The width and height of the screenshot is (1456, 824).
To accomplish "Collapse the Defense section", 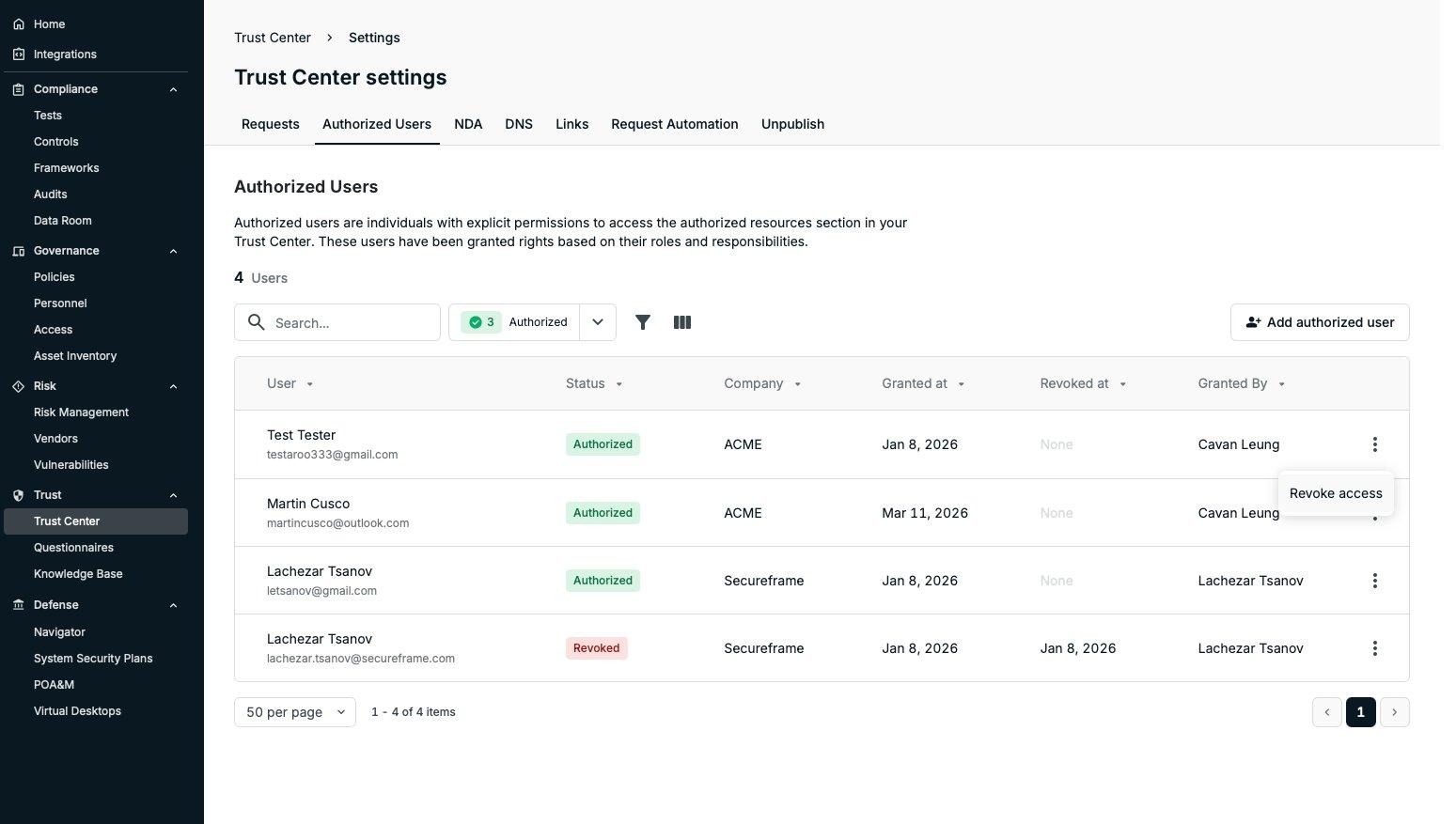I will pyautogui.click(x=173, y=605).
